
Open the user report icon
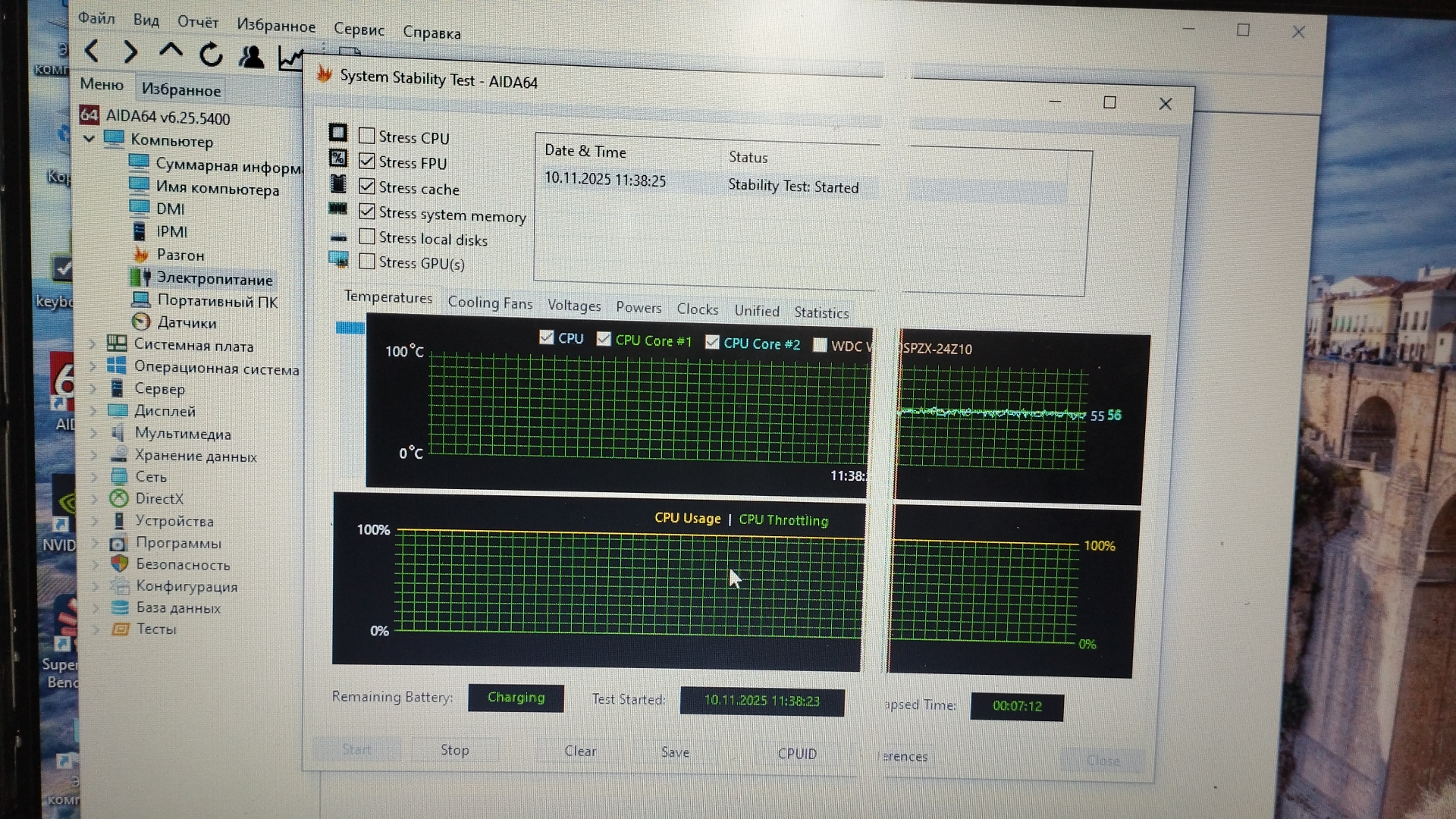tap(251, 57)
